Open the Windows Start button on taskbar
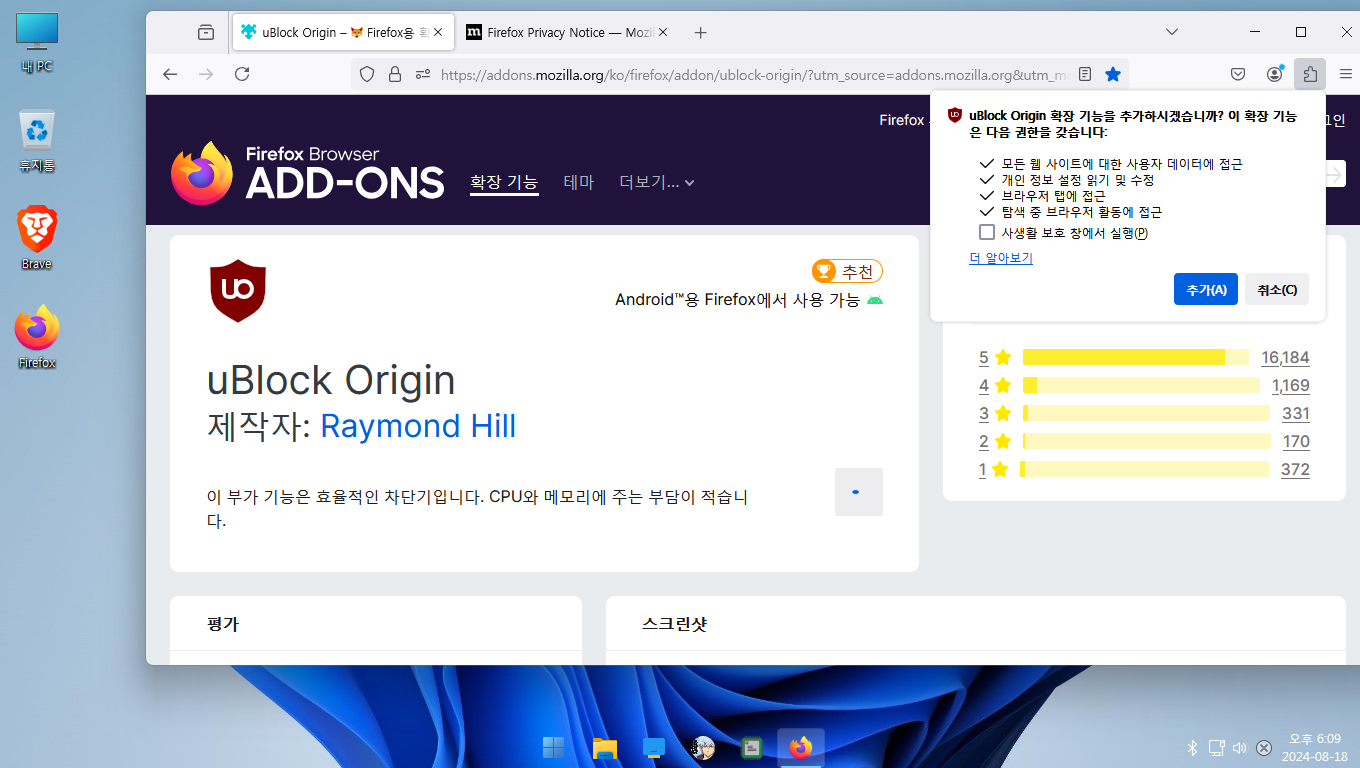The width and height of the screenshot is (1360, 768). [553, 747]
